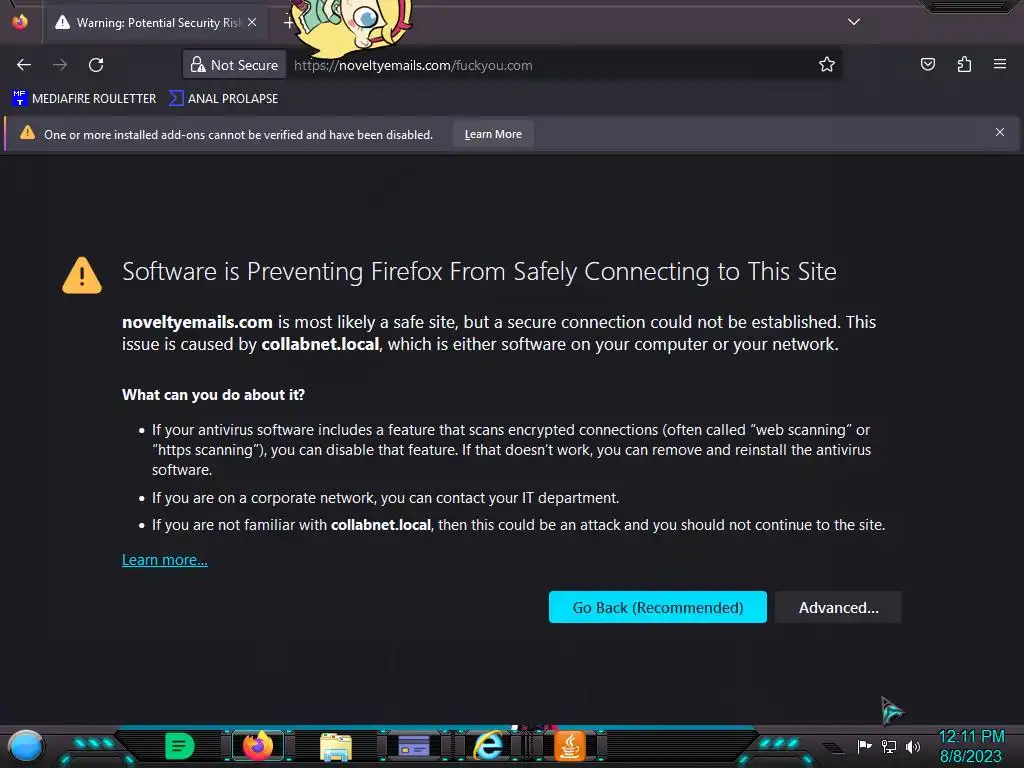
Task: Launch Internet Explorer from the taskbar
Action: coord(490,745)
